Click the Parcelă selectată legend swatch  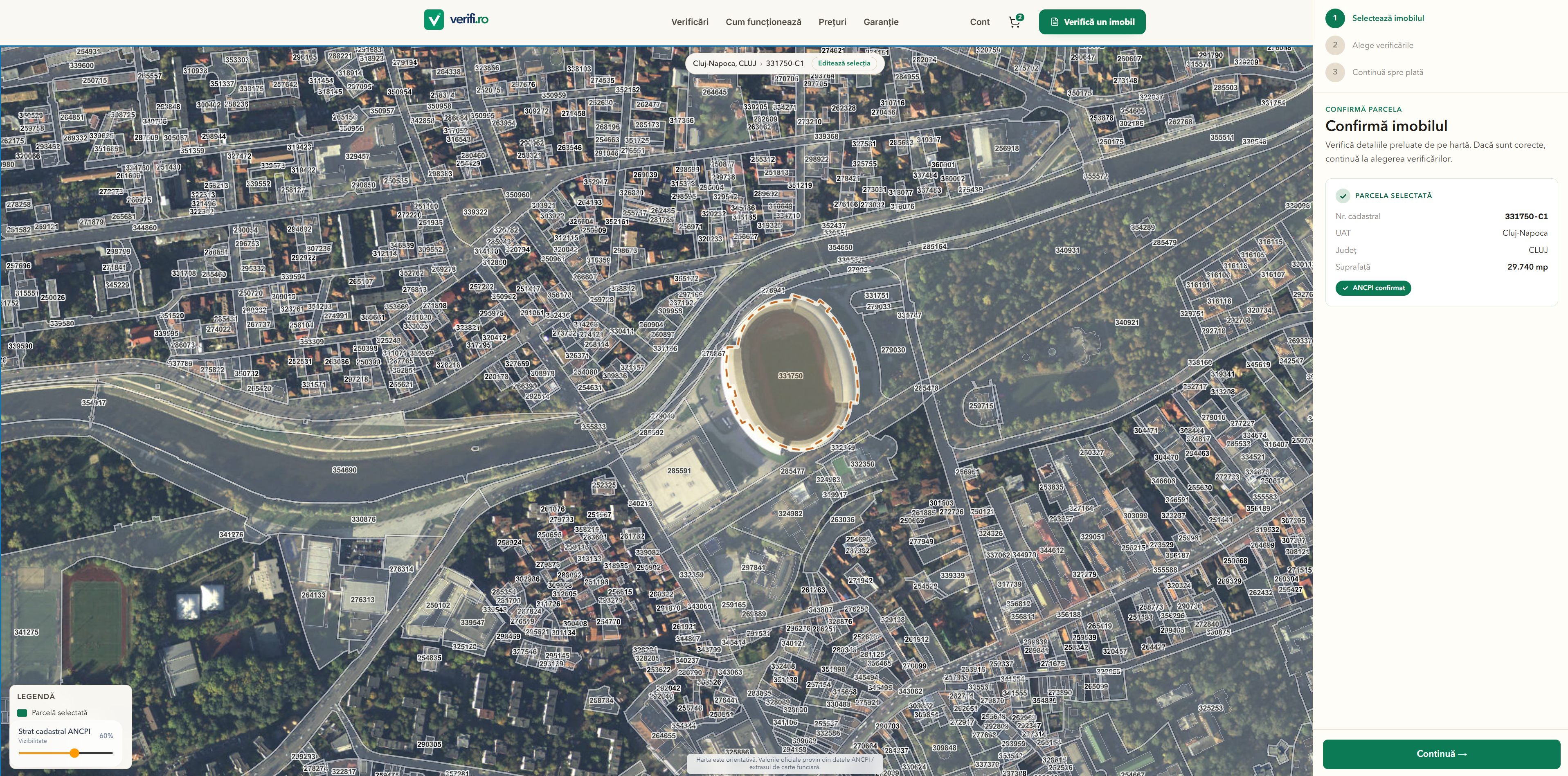point(22,713)
